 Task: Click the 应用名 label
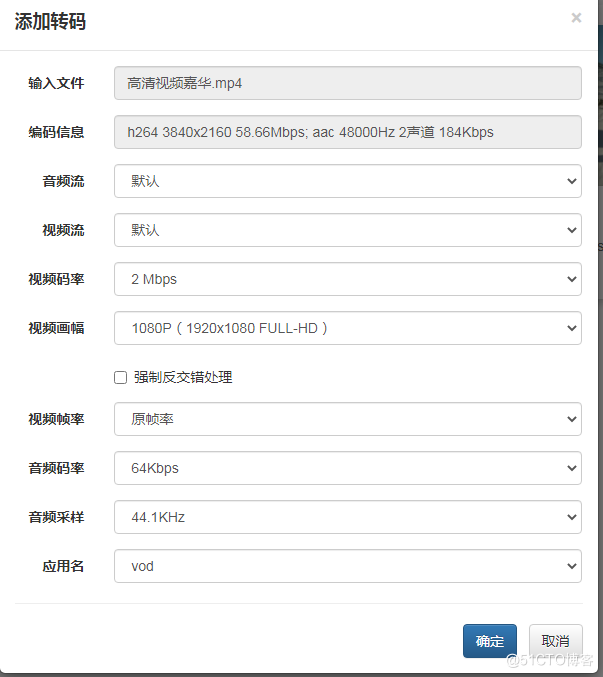click(x=63, y=566)
